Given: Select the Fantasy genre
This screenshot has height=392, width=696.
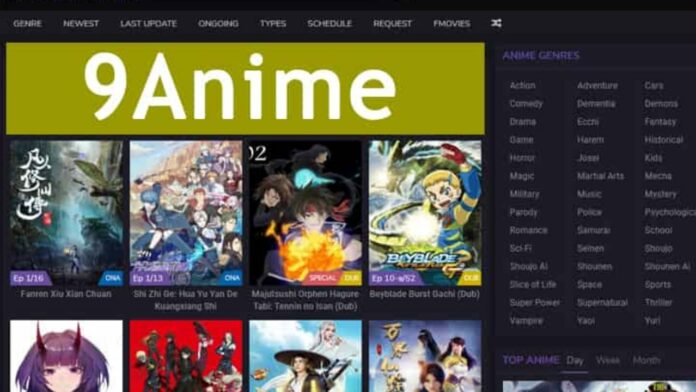Looking at the screenshot, I should click(x=660, y=122).
